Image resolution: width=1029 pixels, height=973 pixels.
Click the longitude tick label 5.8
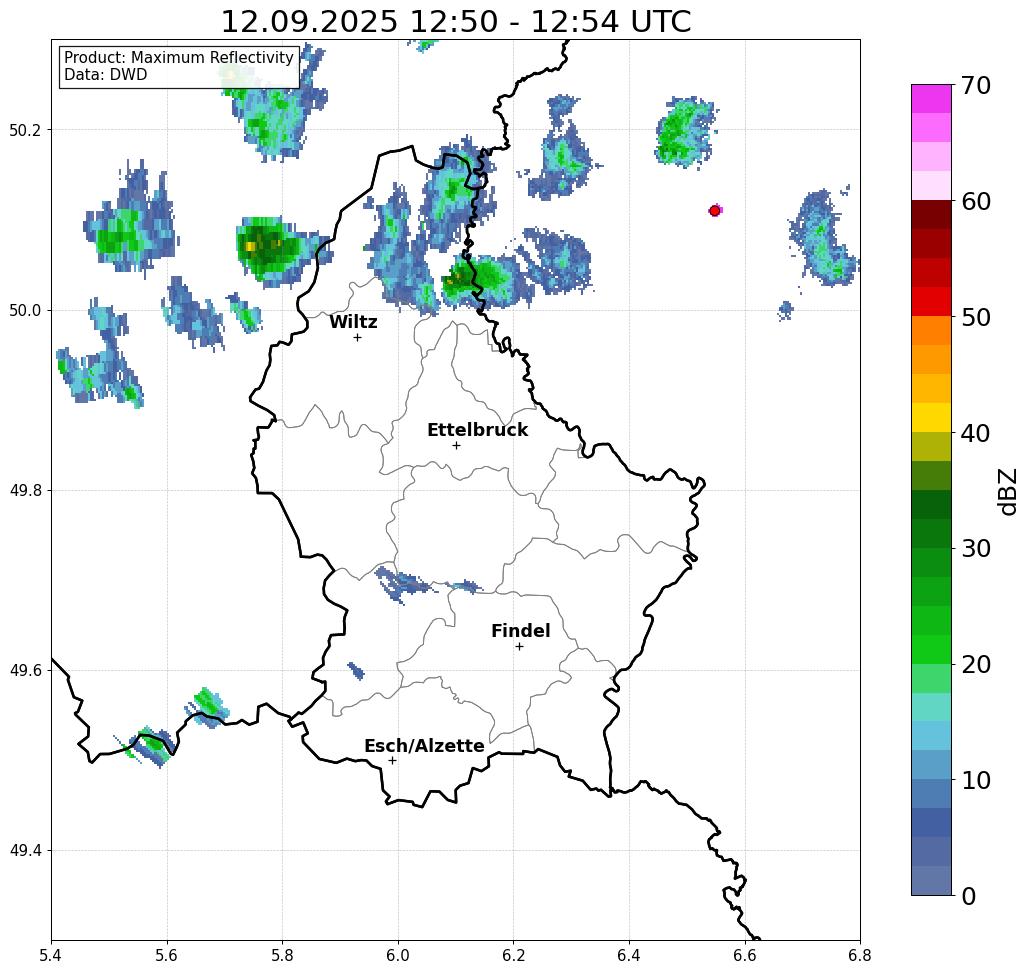pos(282,955)
